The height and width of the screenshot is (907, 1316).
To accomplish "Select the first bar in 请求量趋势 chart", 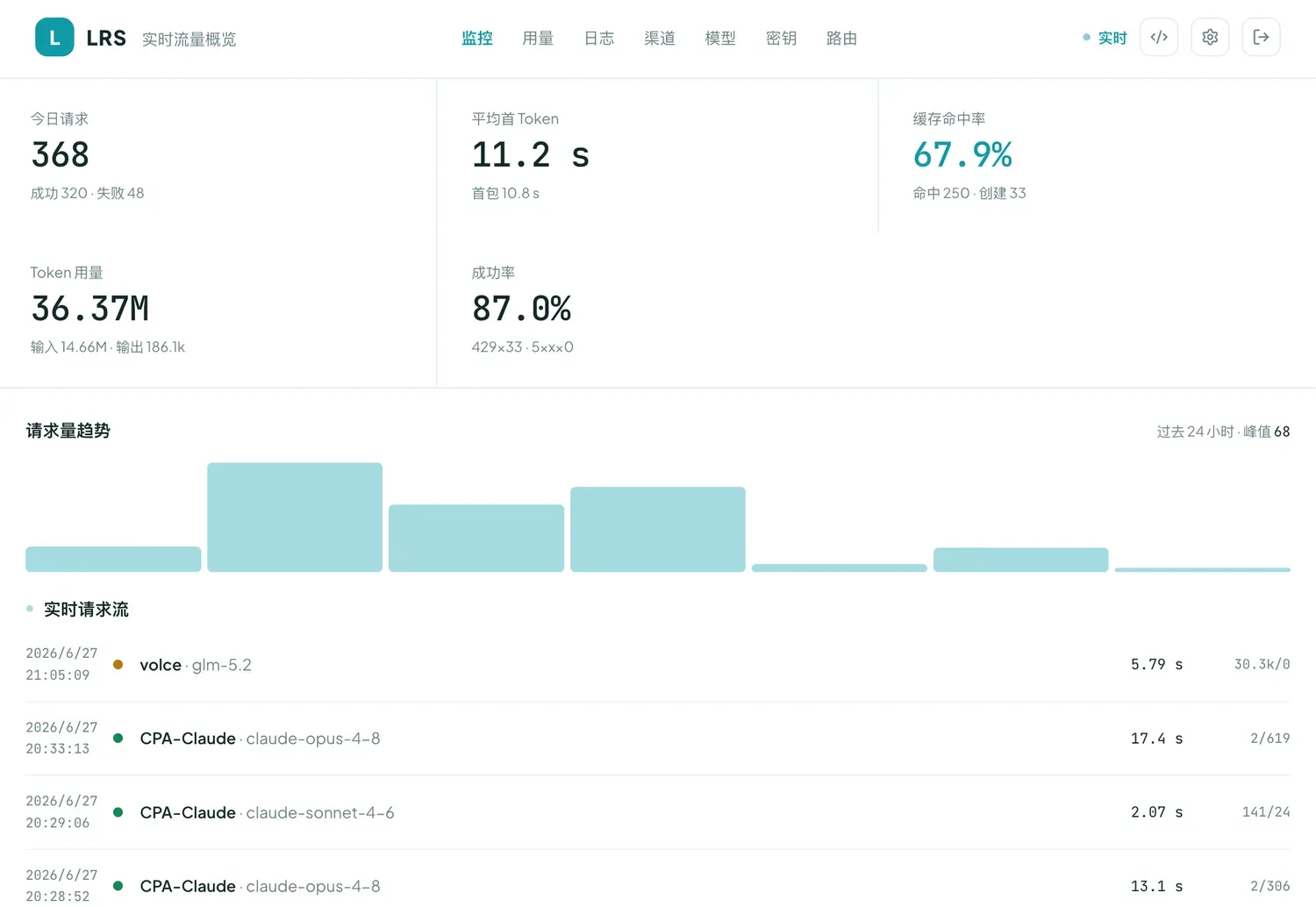I will tap(113, 559).
